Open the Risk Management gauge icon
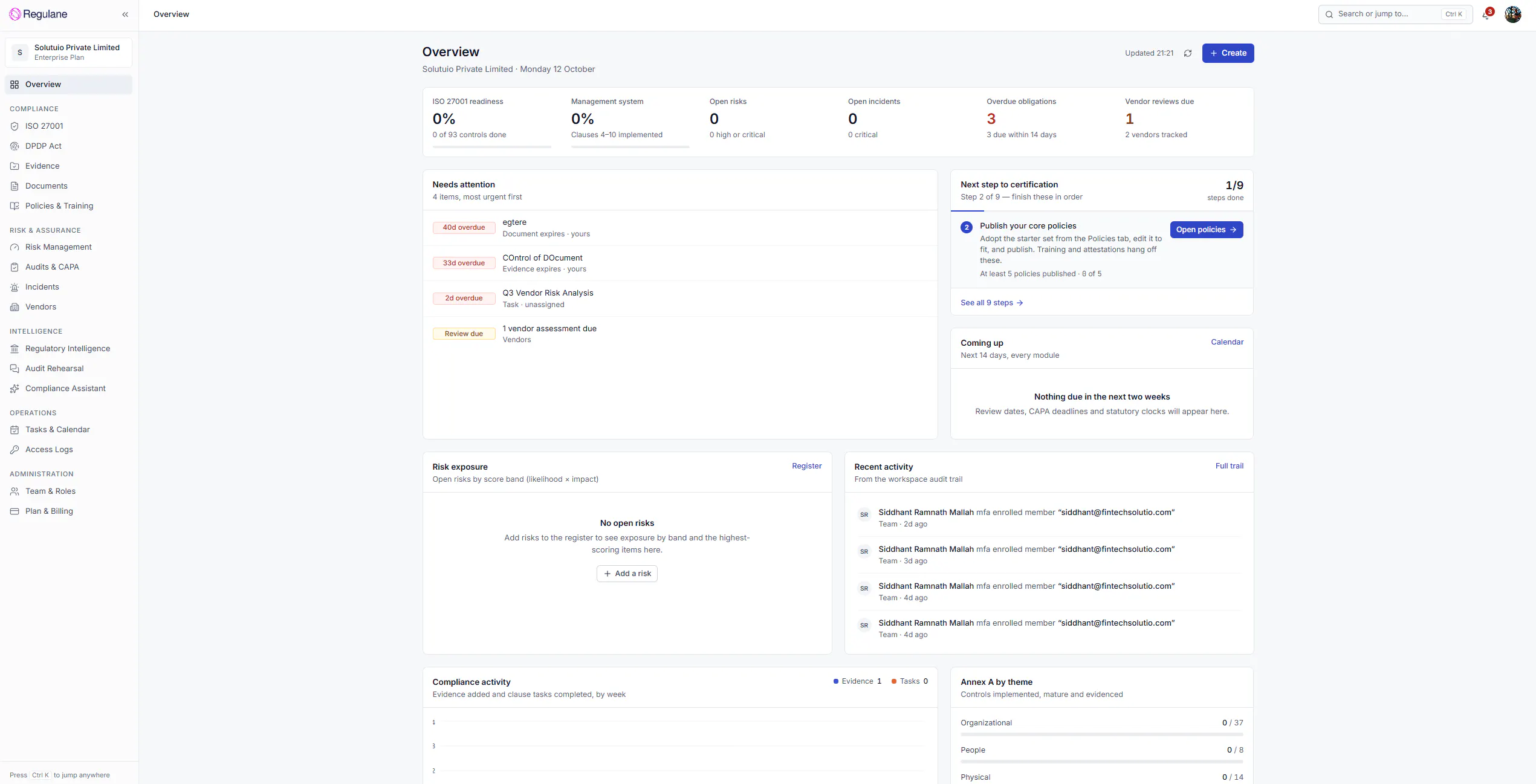 pyautogui.click(x=15, y=247)
